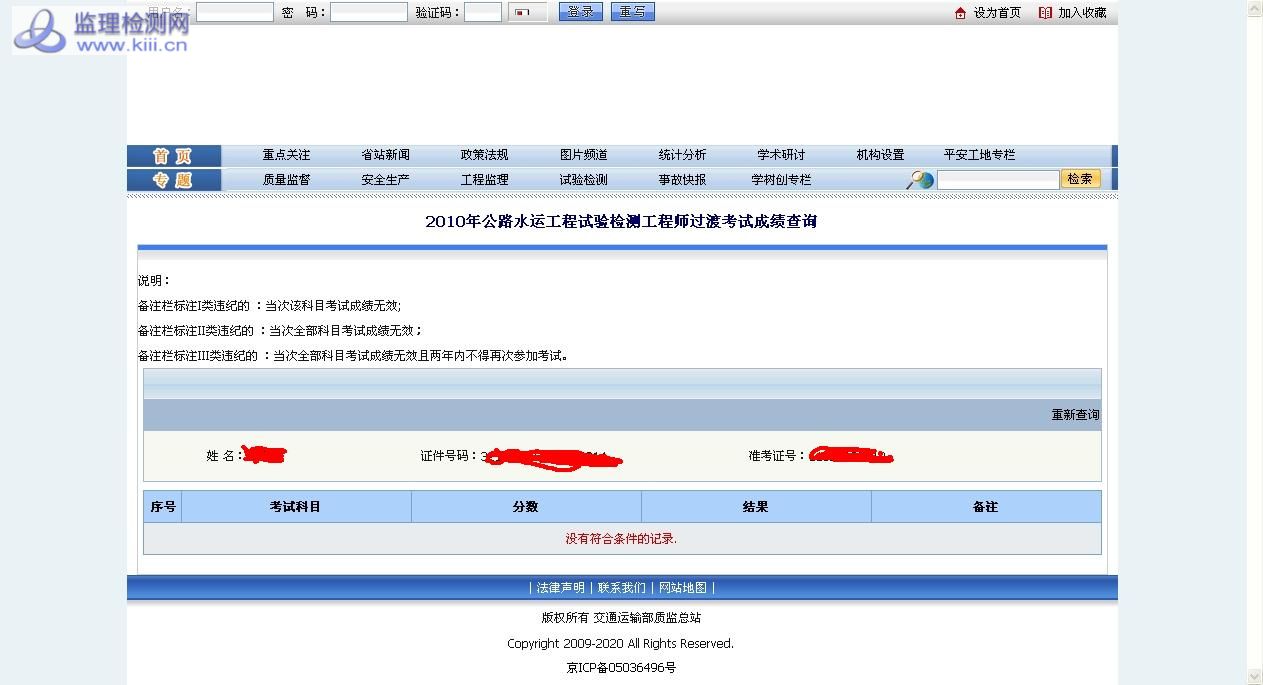The height and width of the screenshot is (685, 1263).
Task: Open the 专题 topics tab
Action: pyautogui.click(x=173, y=180)
